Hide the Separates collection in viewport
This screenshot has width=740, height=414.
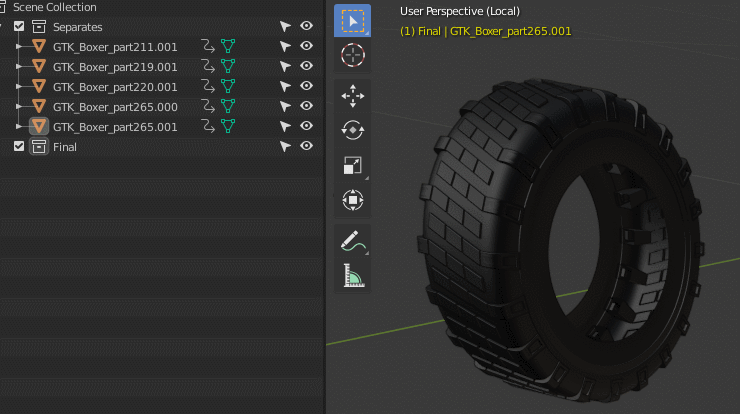306,26
